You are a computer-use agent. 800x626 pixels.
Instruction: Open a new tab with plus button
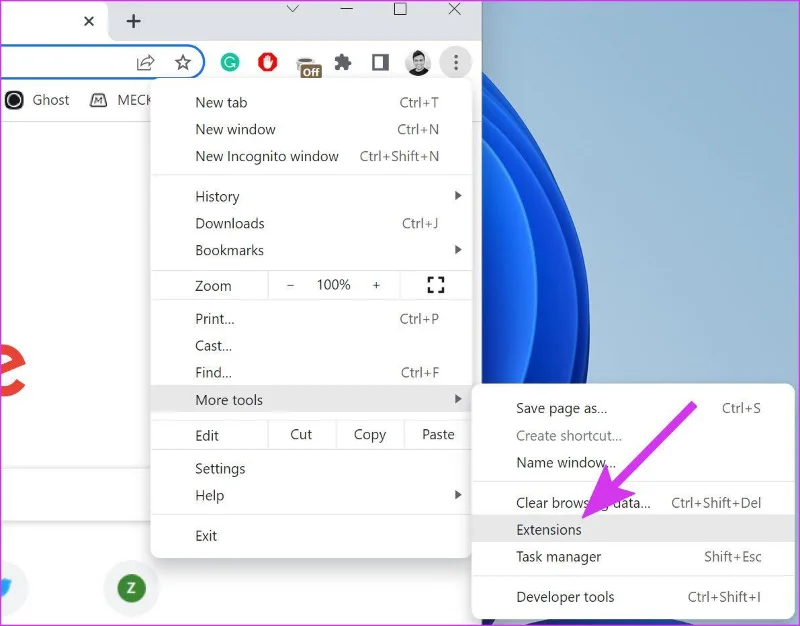(133, 21)
